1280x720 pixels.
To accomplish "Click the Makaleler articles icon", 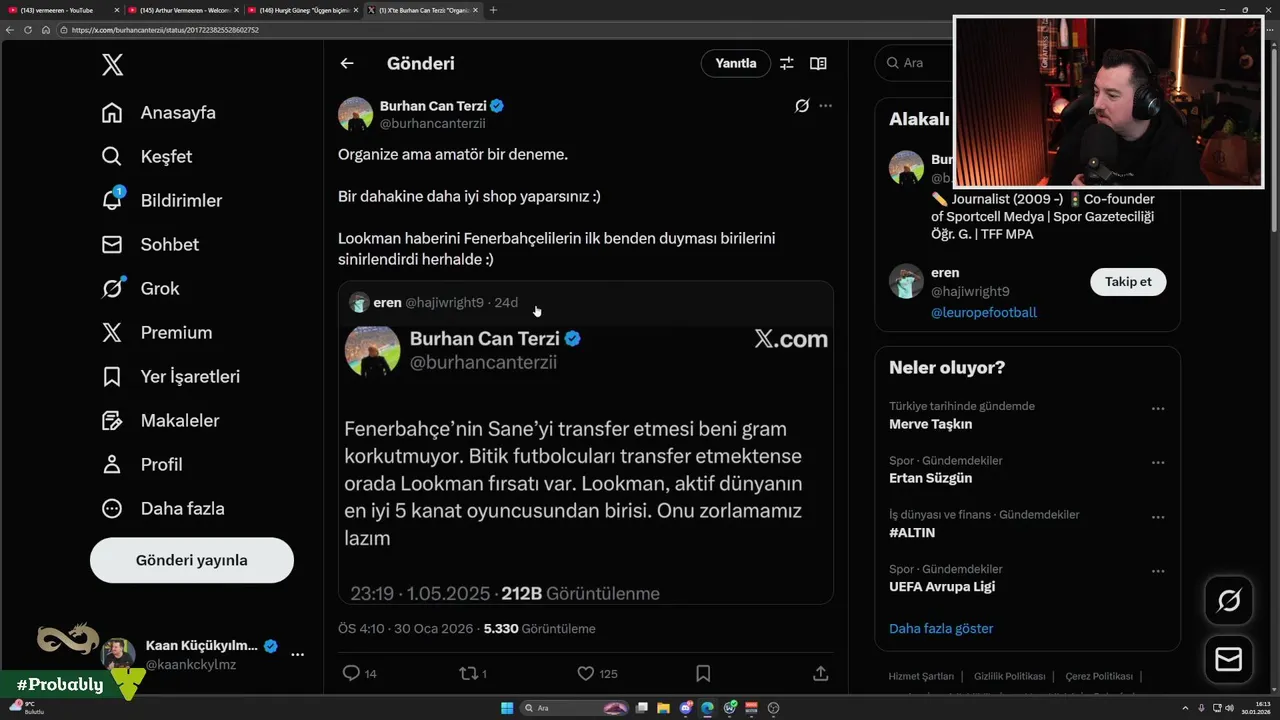I will click(112, 421).
